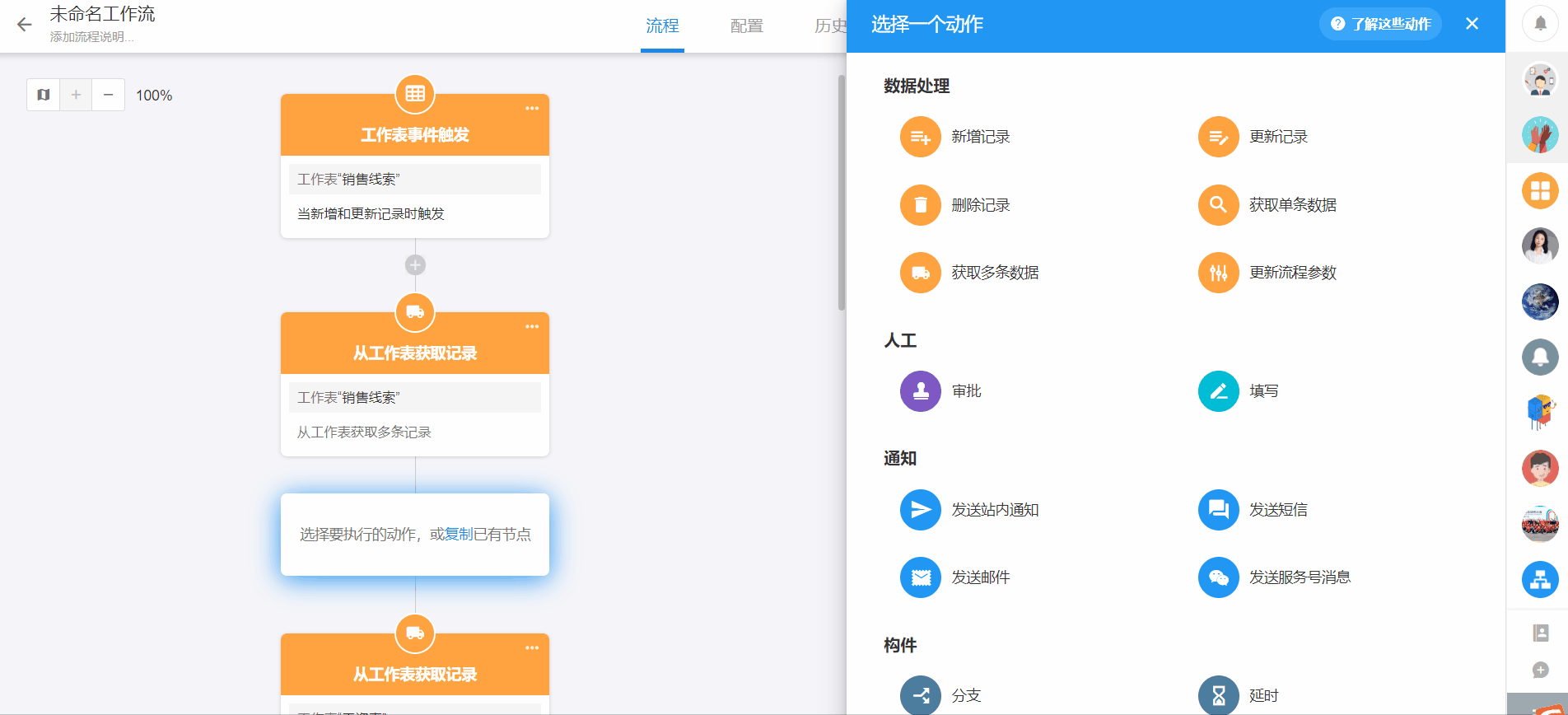Click the 了解这些动作 help button
Viewport: 1568px width, 715px height.
pyautogui.click(x=1380, y=24)
